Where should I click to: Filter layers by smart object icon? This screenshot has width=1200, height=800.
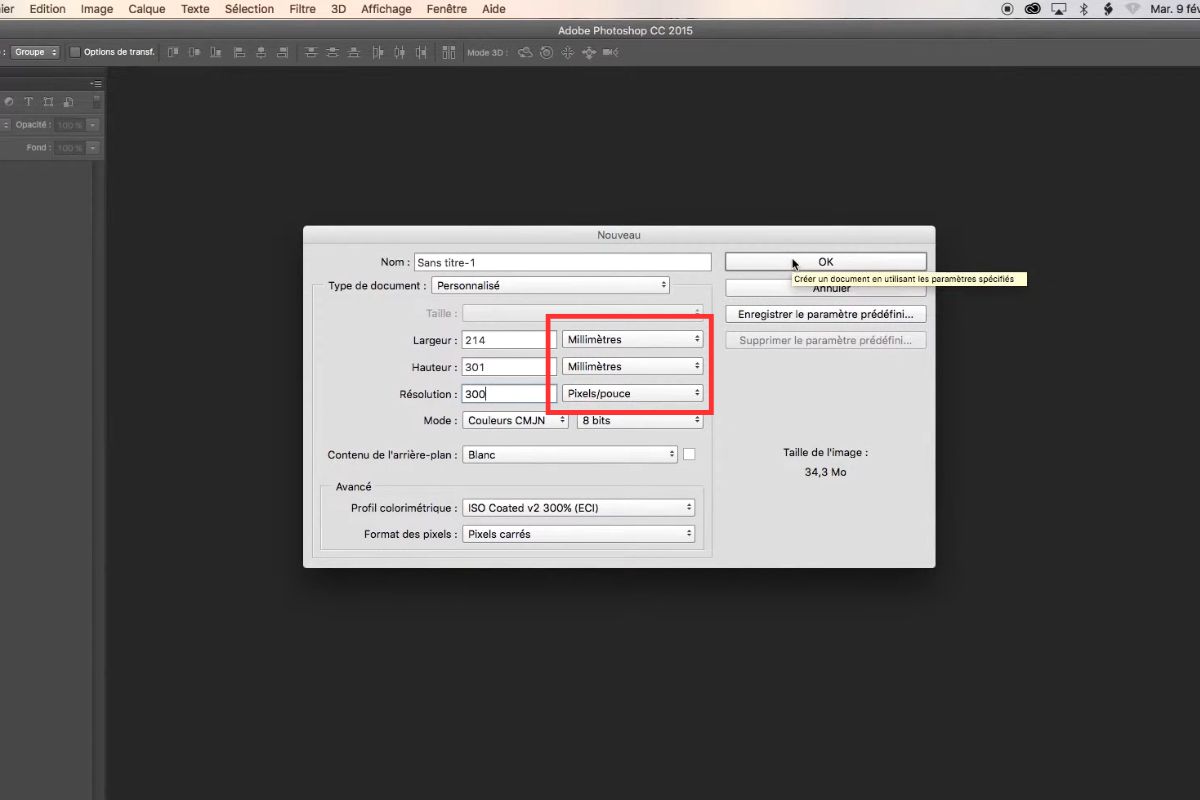(x=68, y=102)
